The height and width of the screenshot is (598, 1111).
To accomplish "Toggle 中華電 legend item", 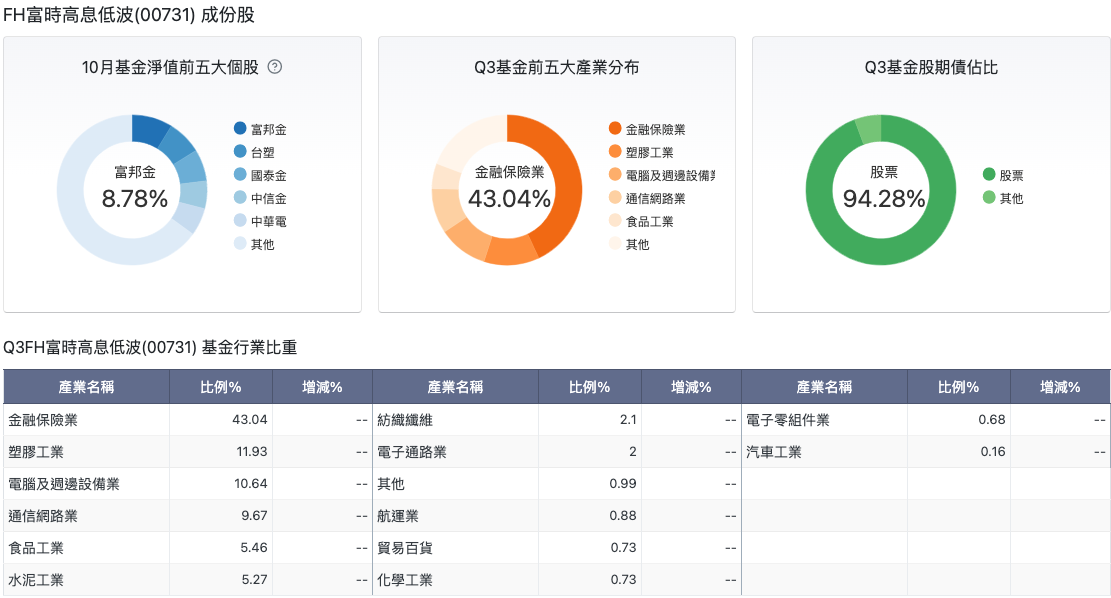I will tap(260, 221).
